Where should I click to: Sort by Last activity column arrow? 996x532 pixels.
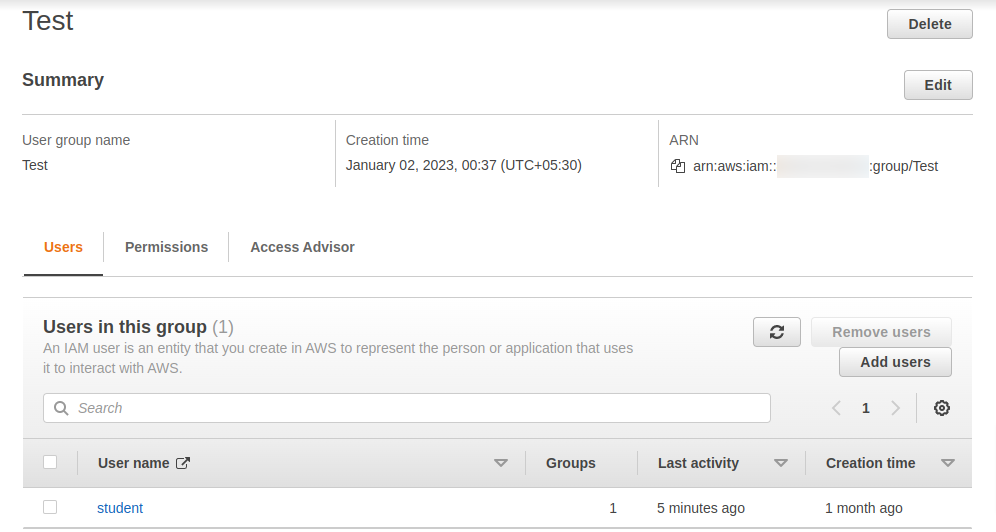[x=781, y=463]
